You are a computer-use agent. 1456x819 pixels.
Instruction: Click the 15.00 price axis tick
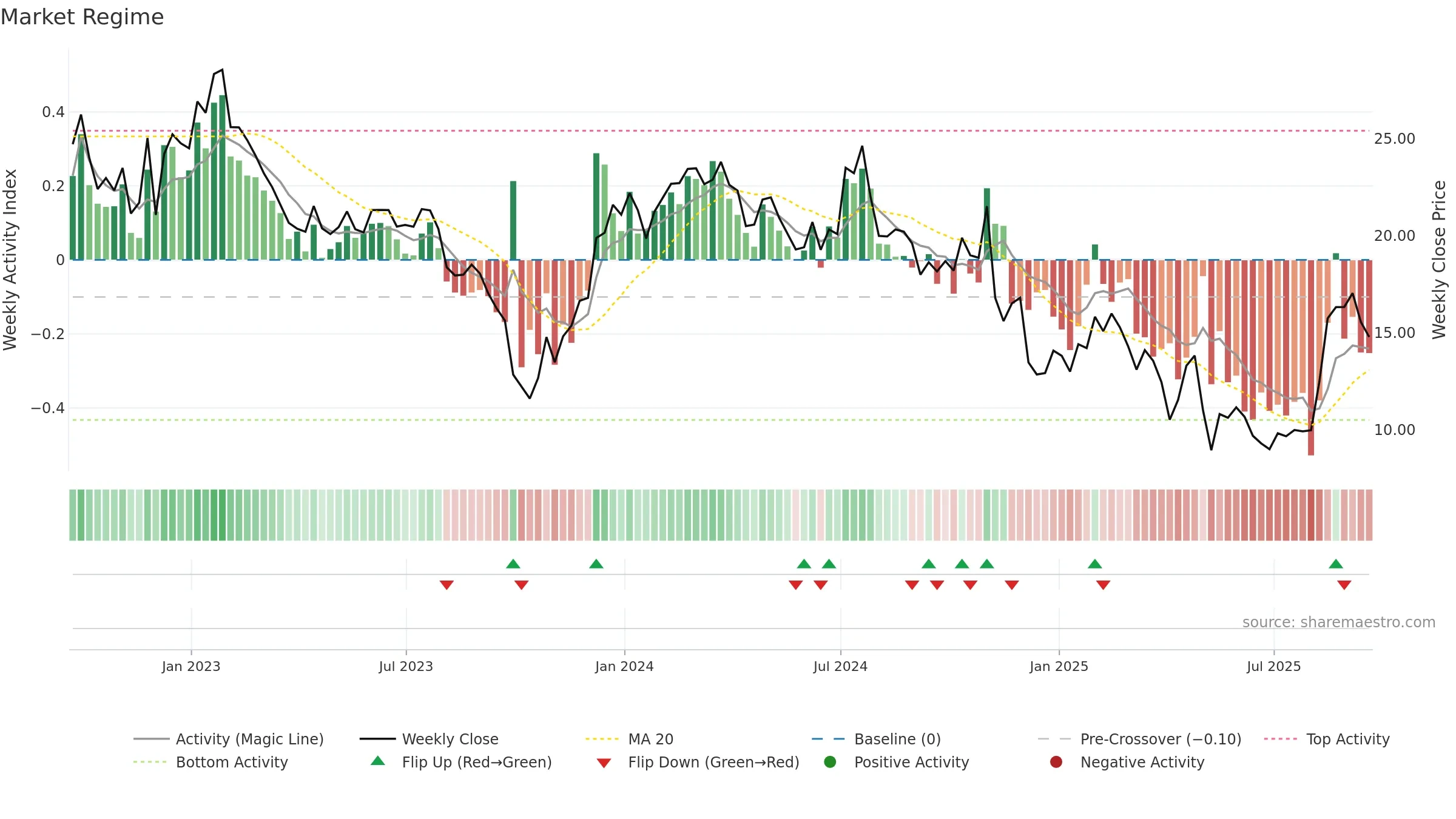(1395, 333)
